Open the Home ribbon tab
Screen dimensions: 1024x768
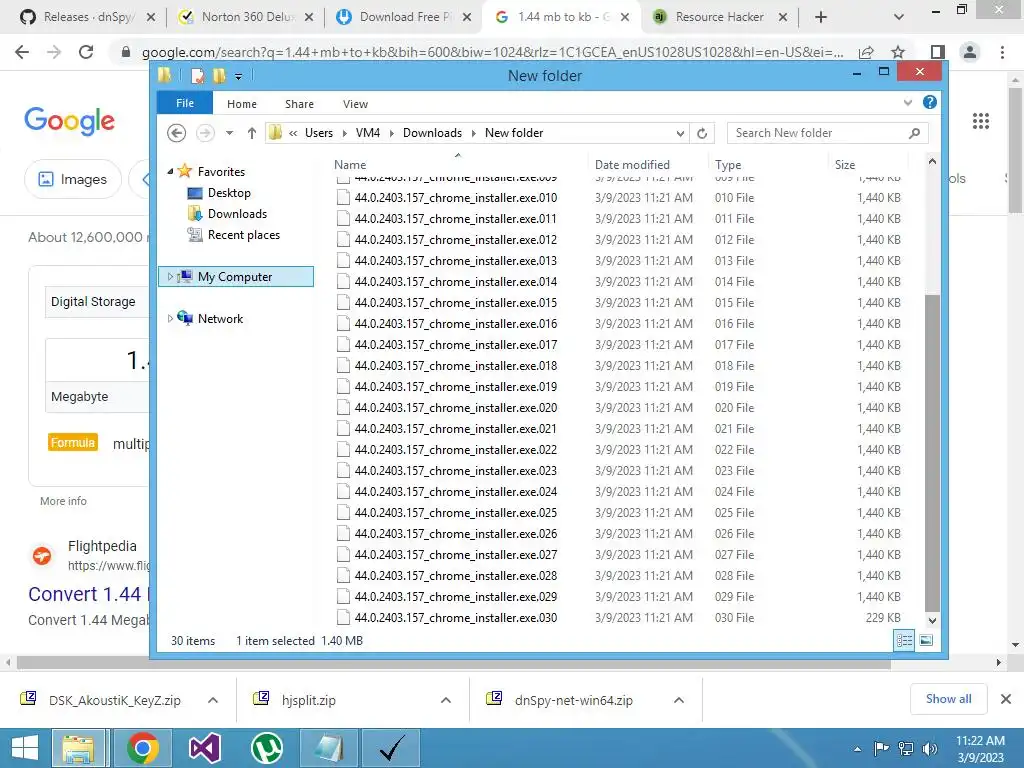click(242, 104)
